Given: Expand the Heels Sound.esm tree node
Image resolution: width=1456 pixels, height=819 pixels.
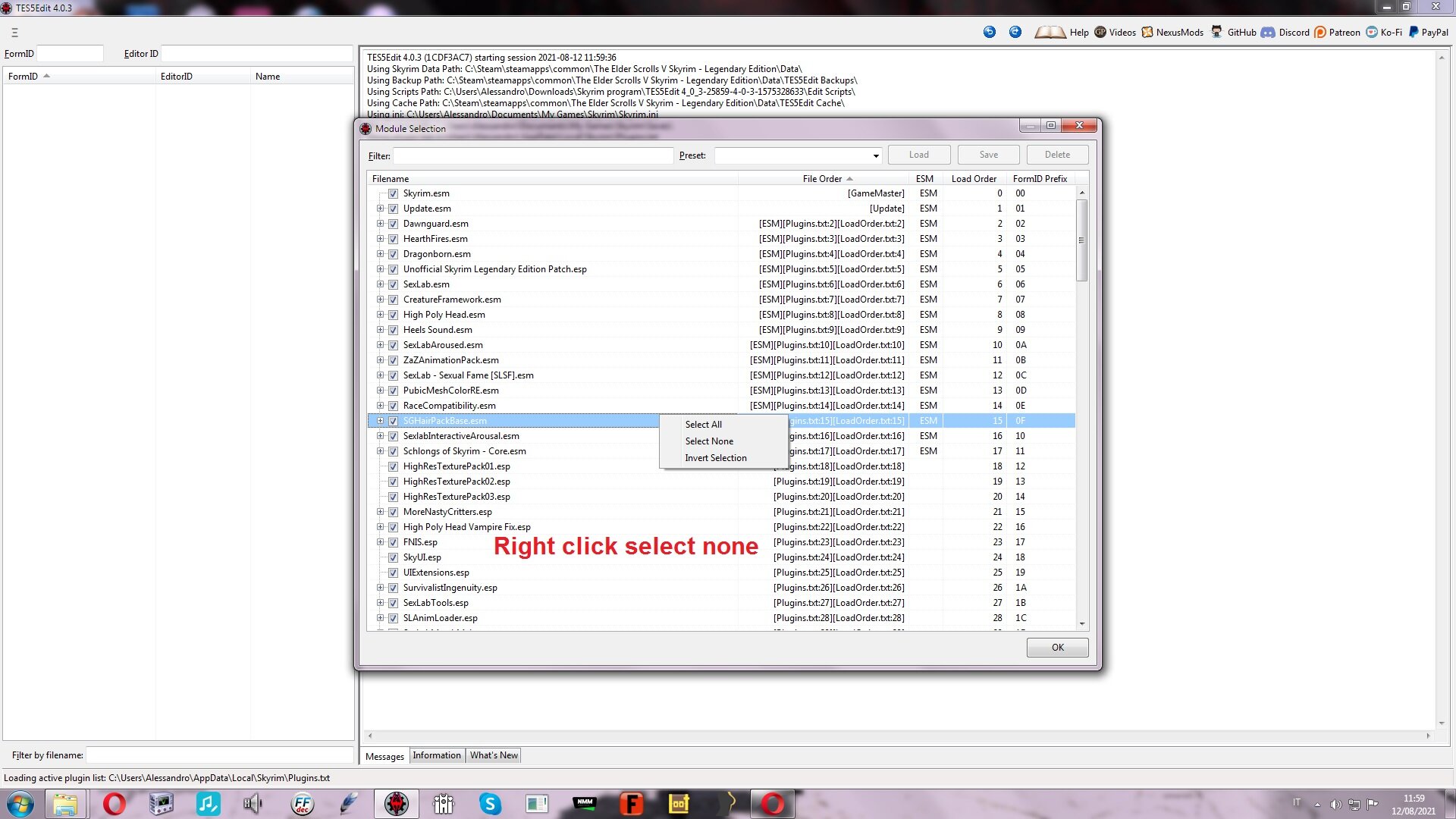Looking at the screenshot, I should pos(380,330).
